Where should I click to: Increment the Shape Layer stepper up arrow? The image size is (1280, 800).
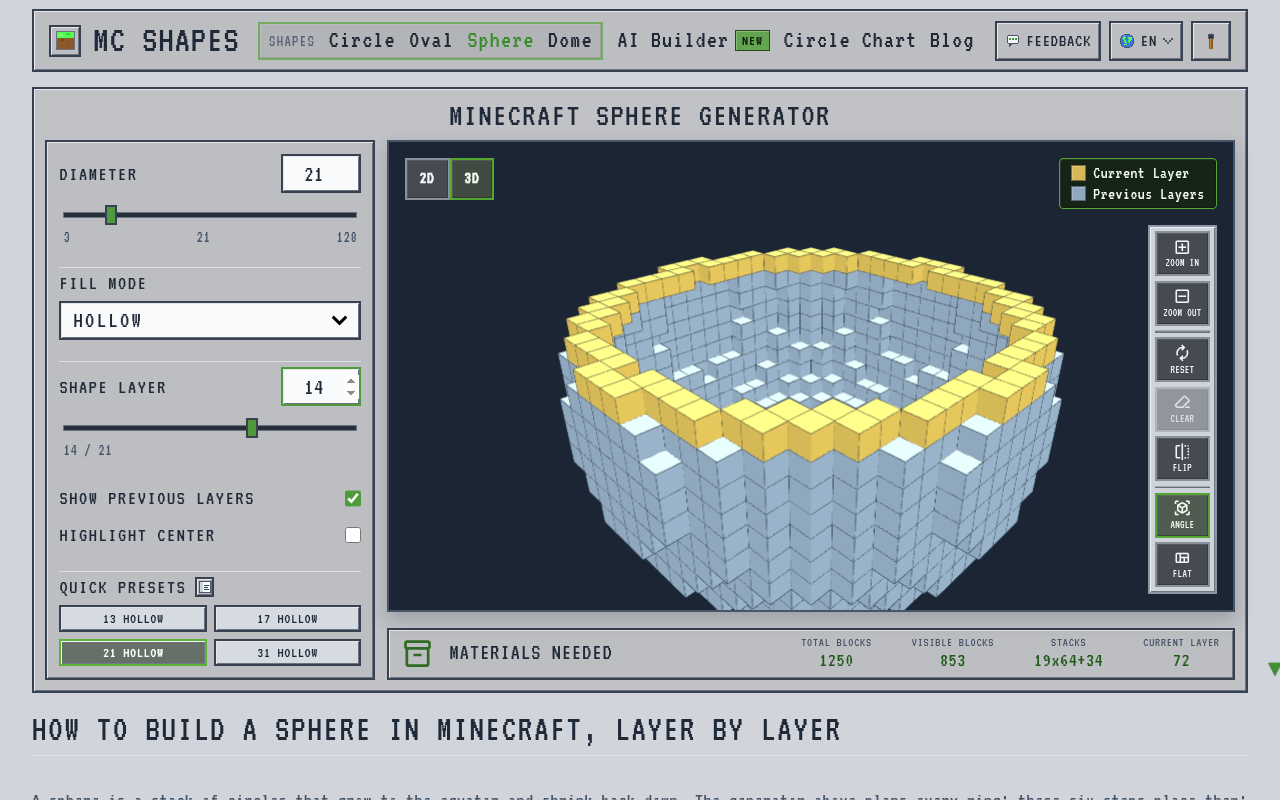pos(351,380)
